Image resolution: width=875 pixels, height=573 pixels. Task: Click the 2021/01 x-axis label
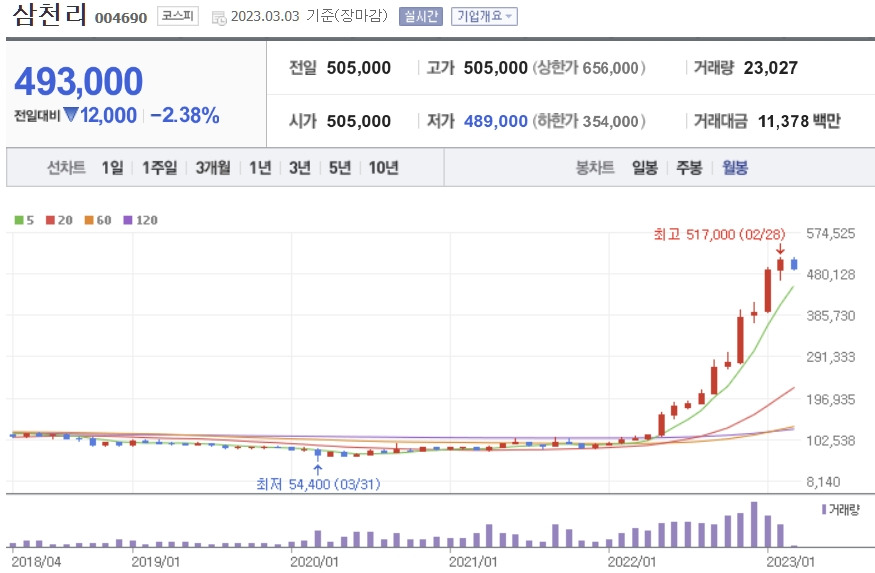pyautogui.click(x=473, y=561)
